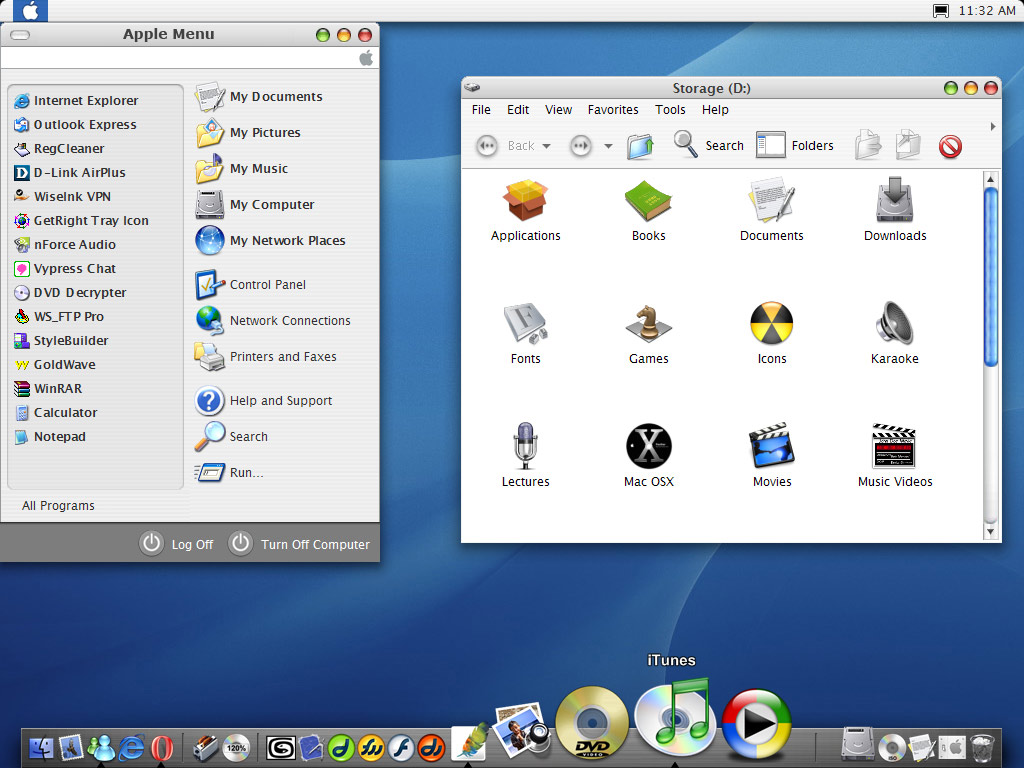Open the Applications folder
Screen dimensions: 1024x768
click(526, 211)
